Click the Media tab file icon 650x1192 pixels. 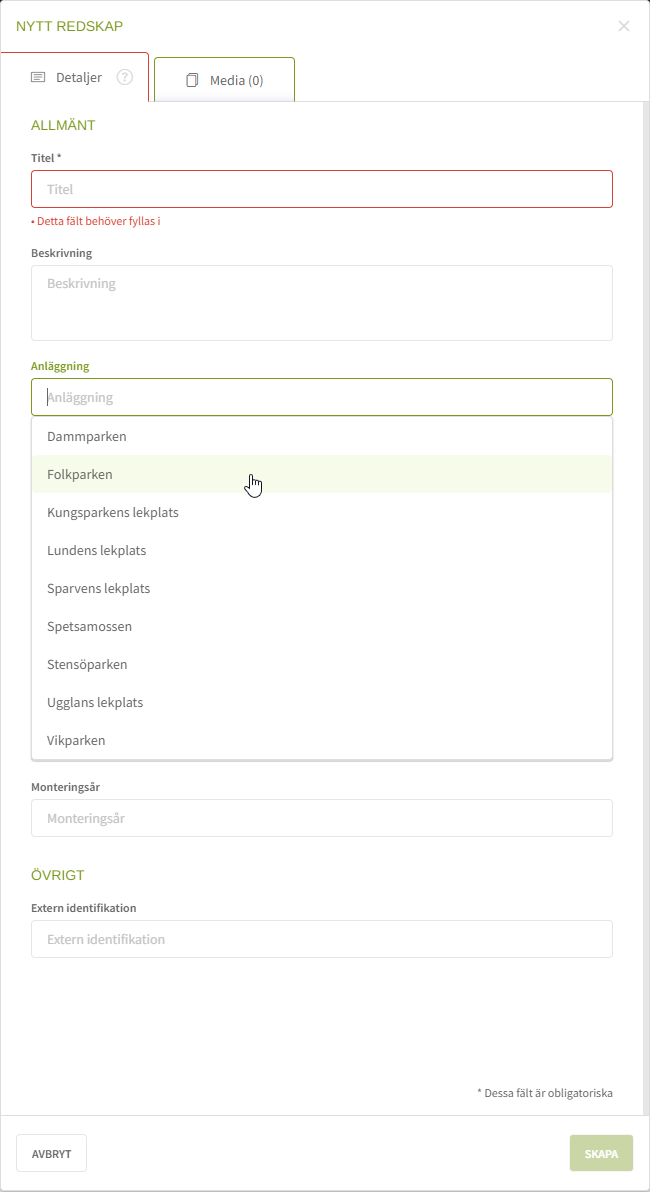coord(192,80)
